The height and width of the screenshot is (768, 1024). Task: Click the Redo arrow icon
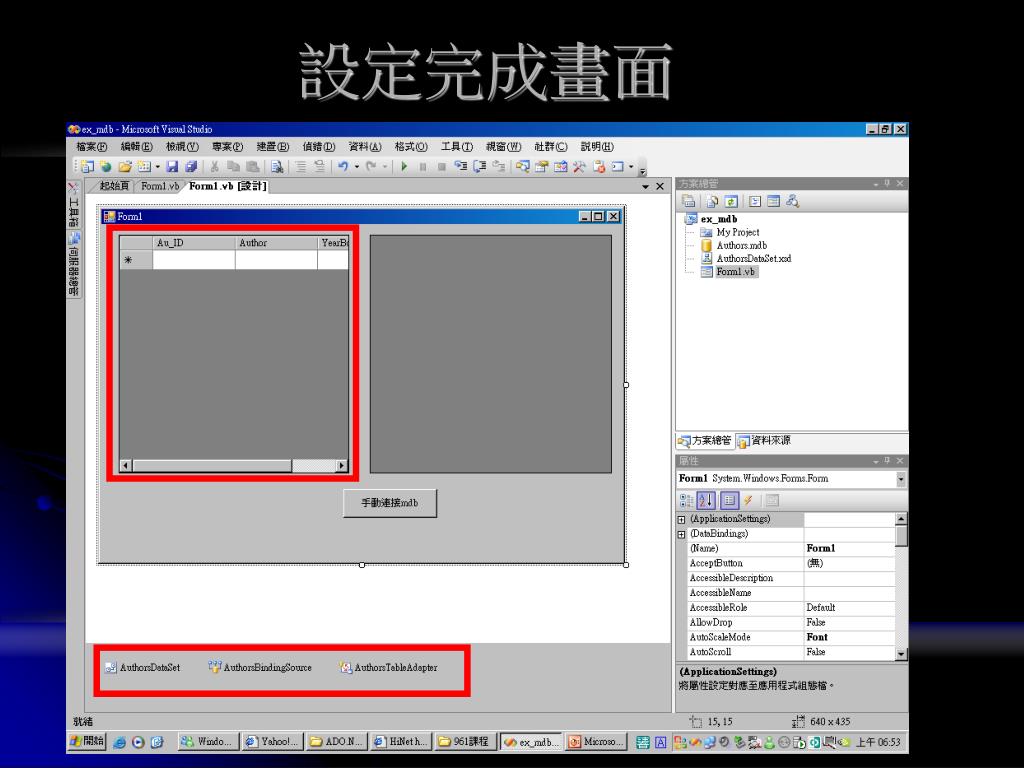click(x=371, y=167)
